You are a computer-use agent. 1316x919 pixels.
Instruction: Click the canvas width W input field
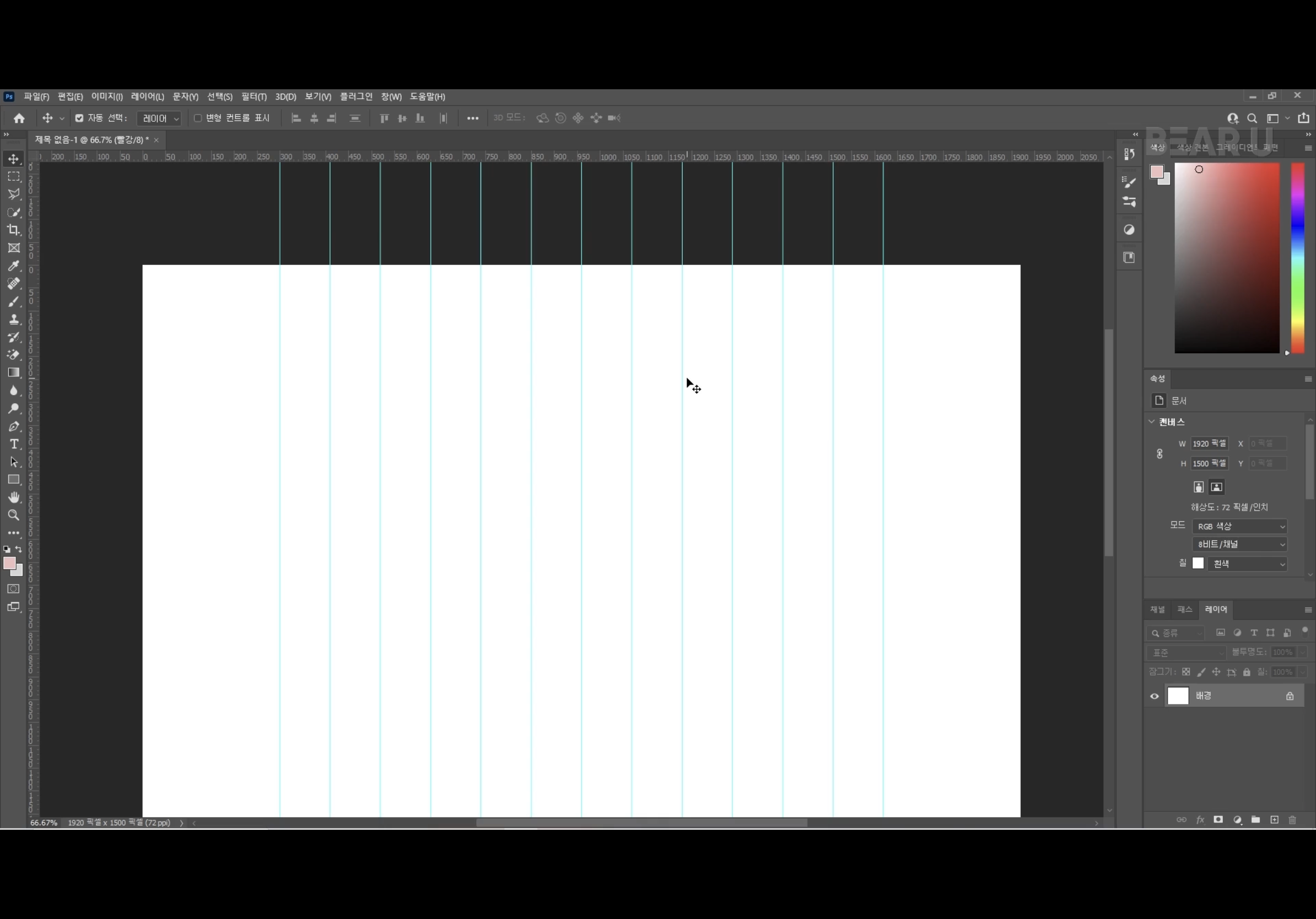1209,444
